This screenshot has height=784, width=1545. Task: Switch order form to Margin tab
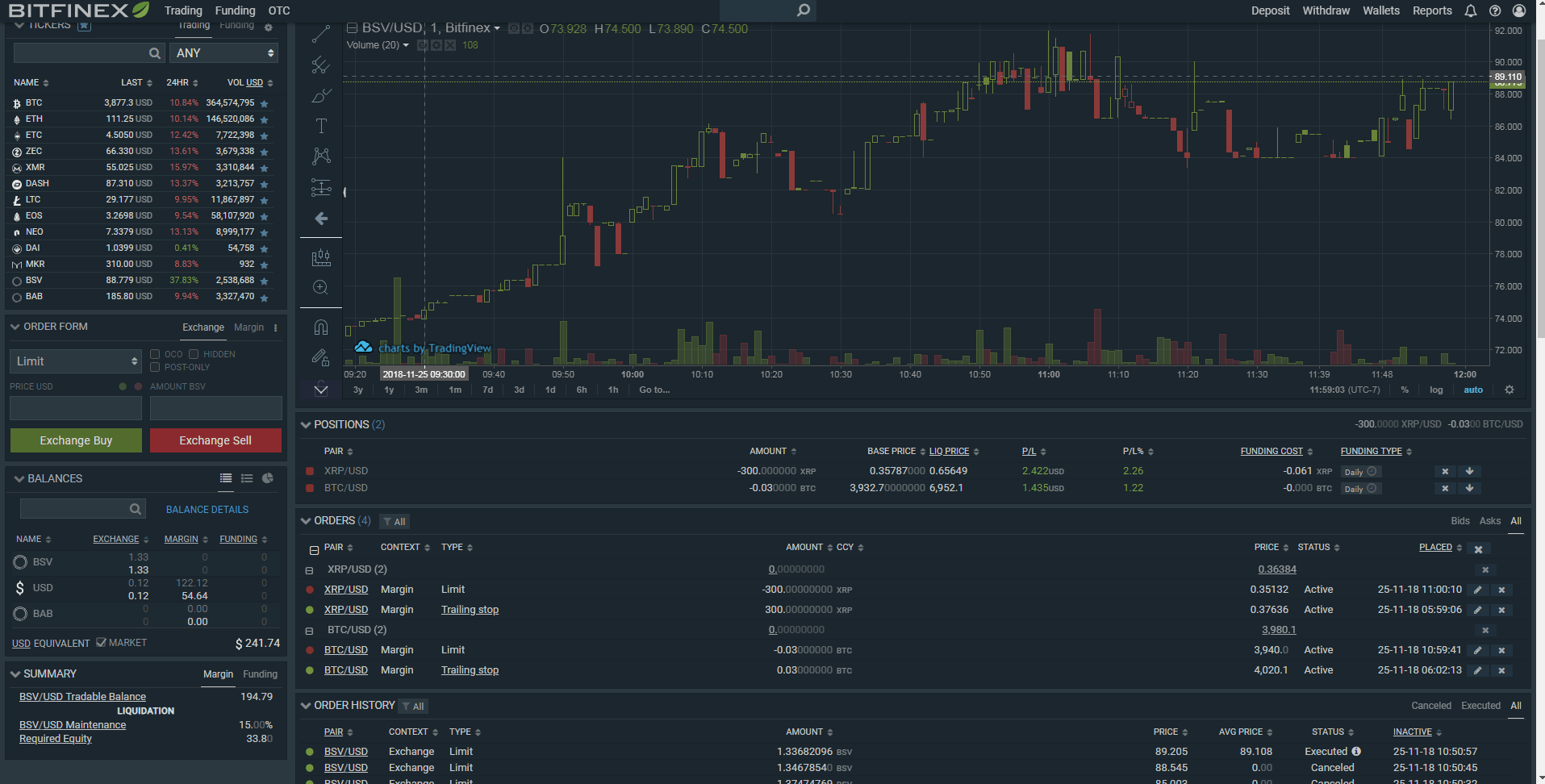248,327
